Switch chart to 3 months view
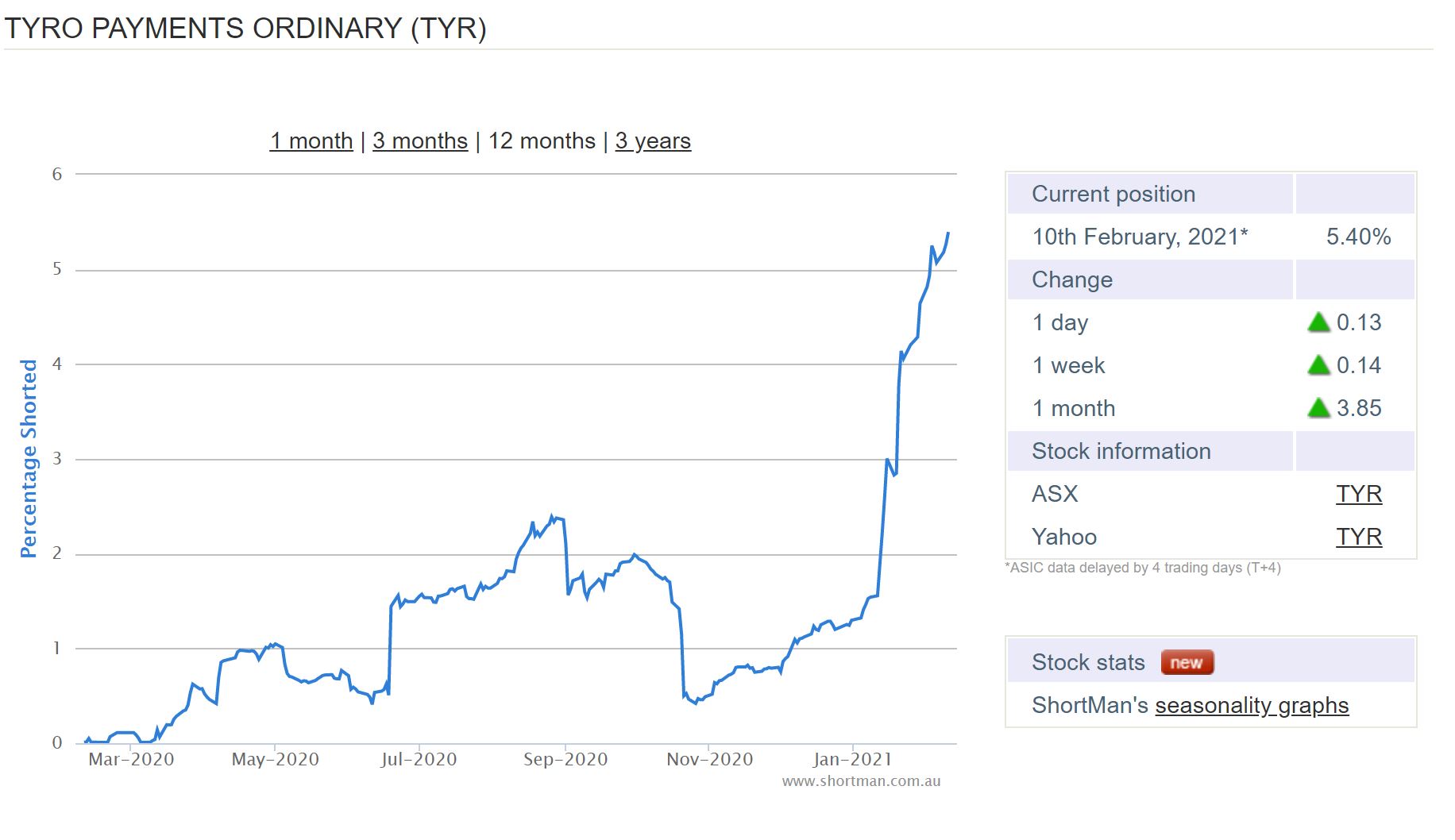 click(420, 141)
